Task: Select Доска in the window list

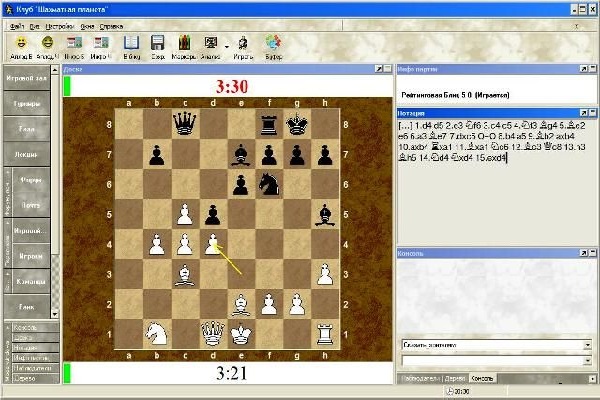Action: (x=36, y=338)
